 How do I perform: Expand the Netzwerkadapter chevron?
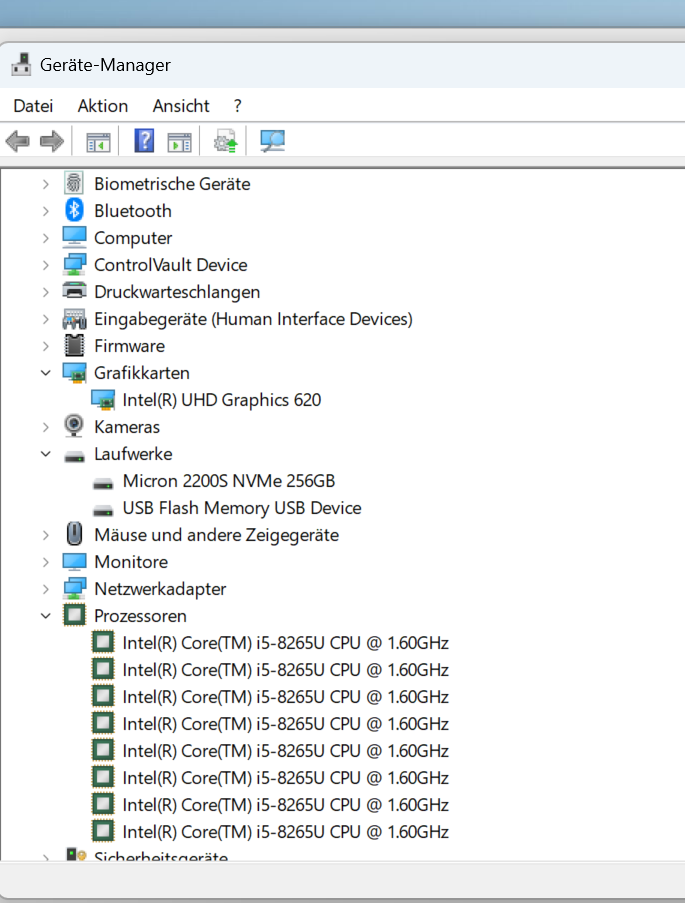coord(46,589)
